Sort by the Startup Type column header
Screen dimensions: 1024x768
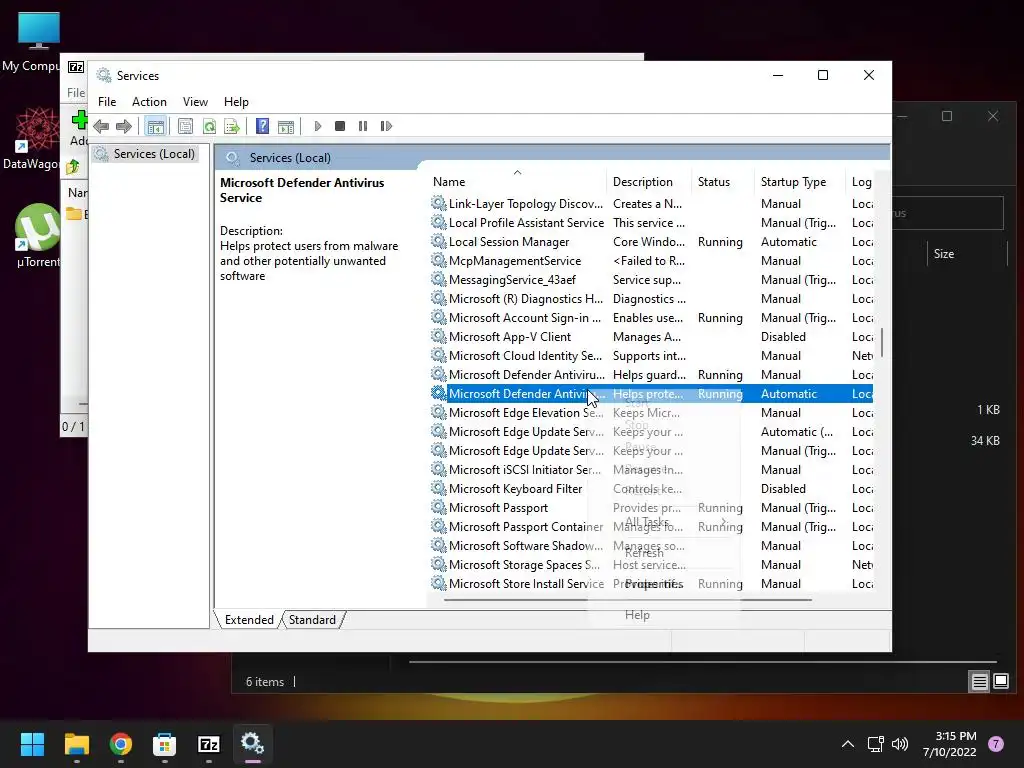click(x=801, y=182)
